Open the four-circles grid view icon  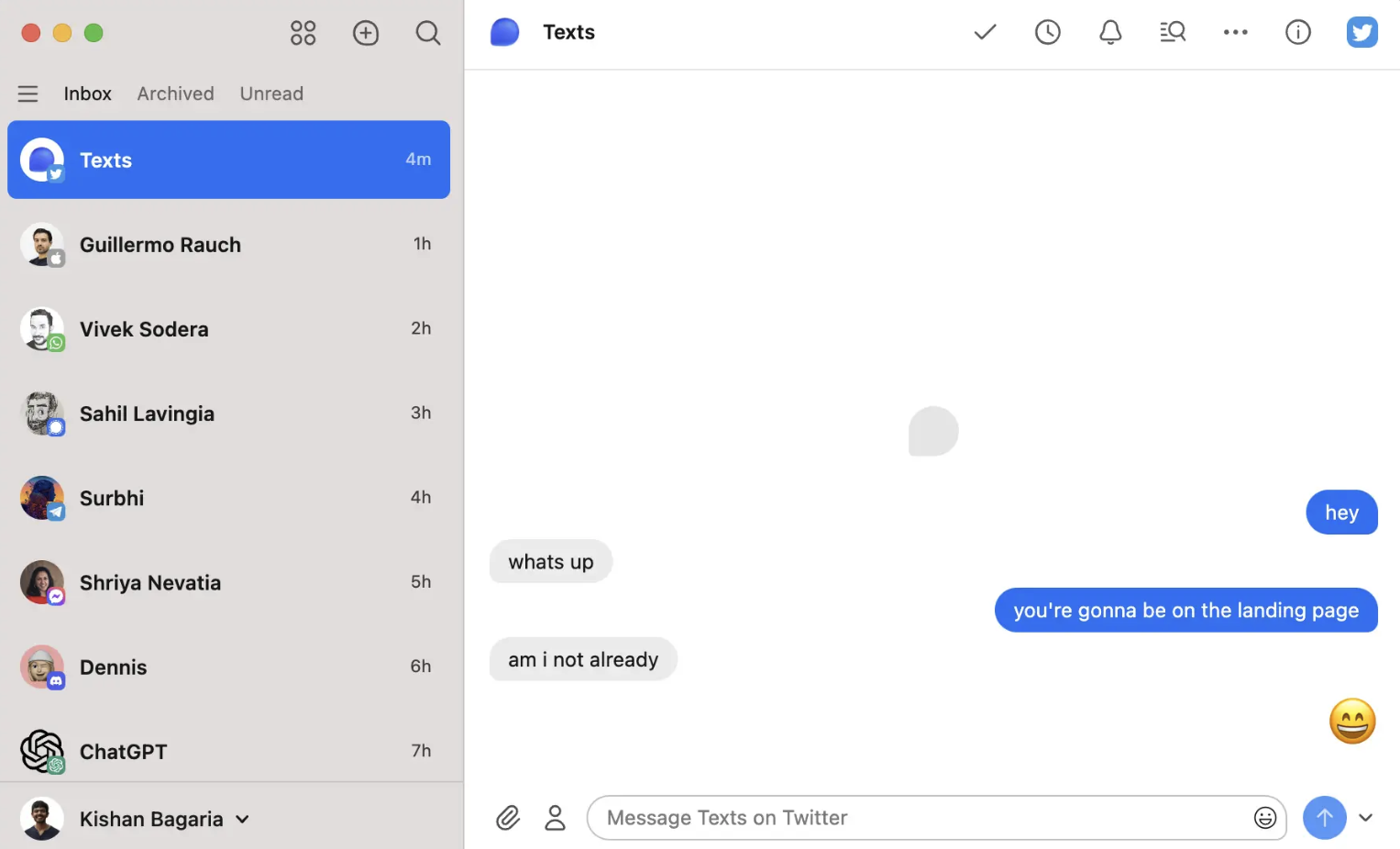point(303,34)
